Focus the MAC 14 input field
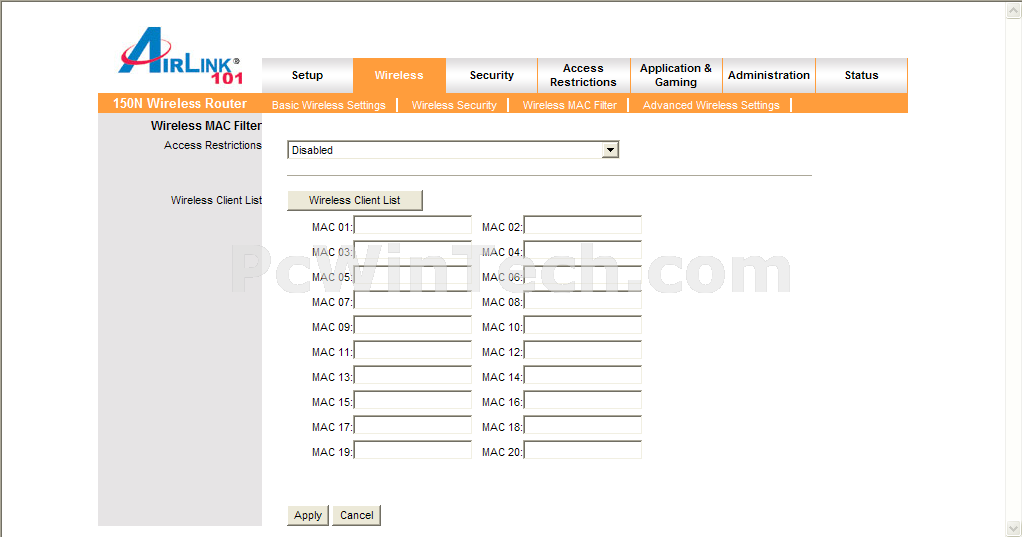The image size is (1022, 537). (x=583, y=375)
